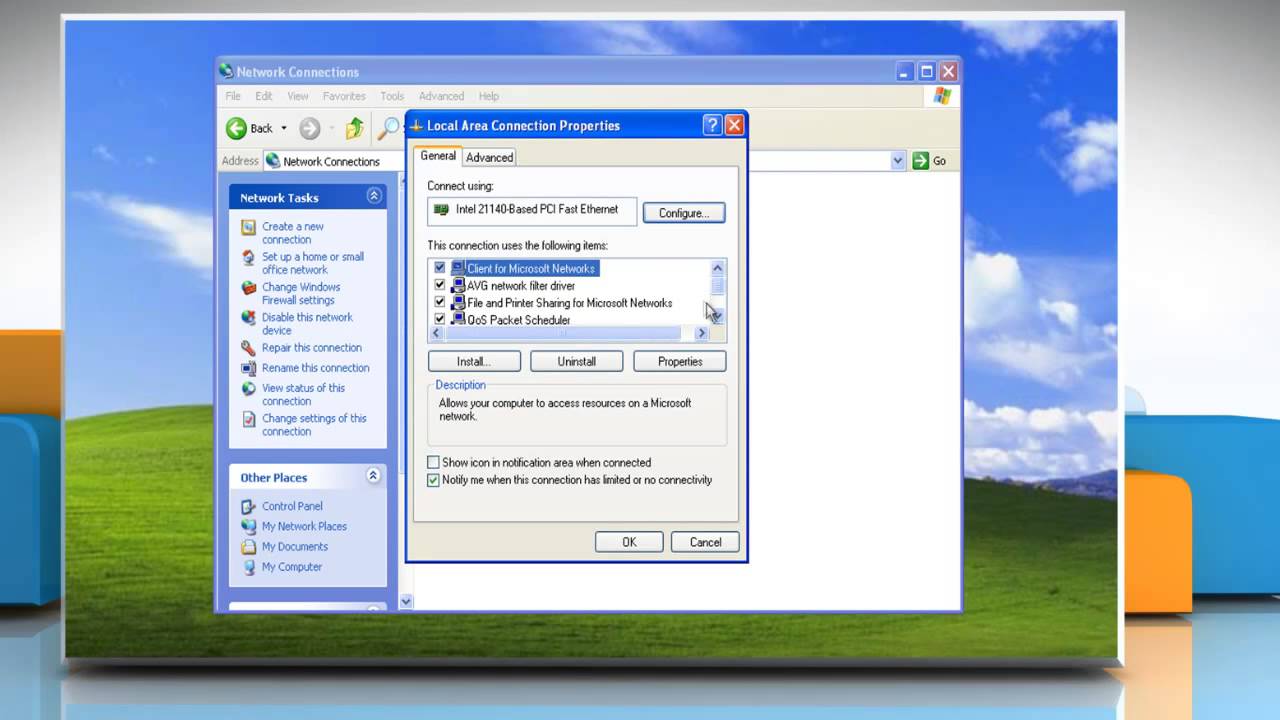The image size is (1280, 720).
Task: Click the Uninstall button
Action: [577, 361]
